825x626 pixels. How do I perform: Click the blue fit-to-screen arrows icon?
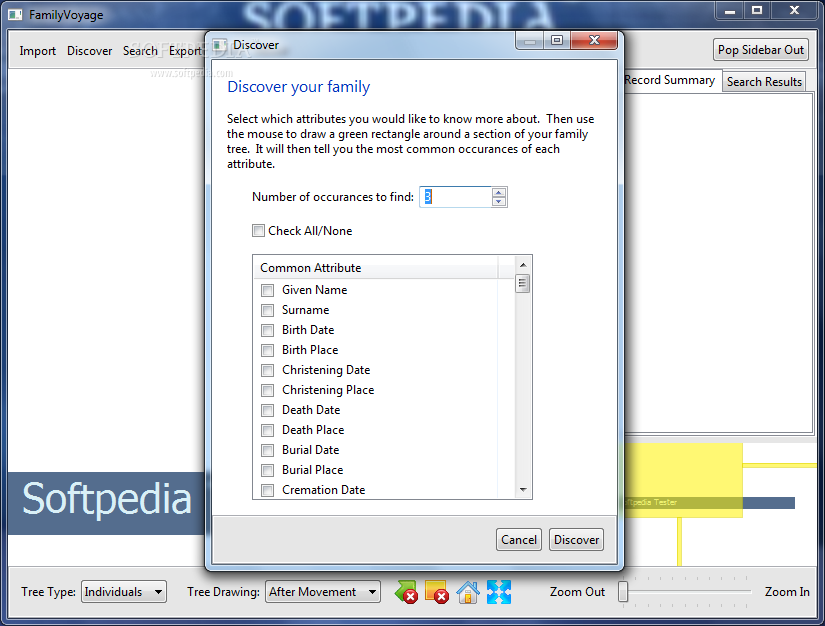pyautogui.click(x=499, y=592)
